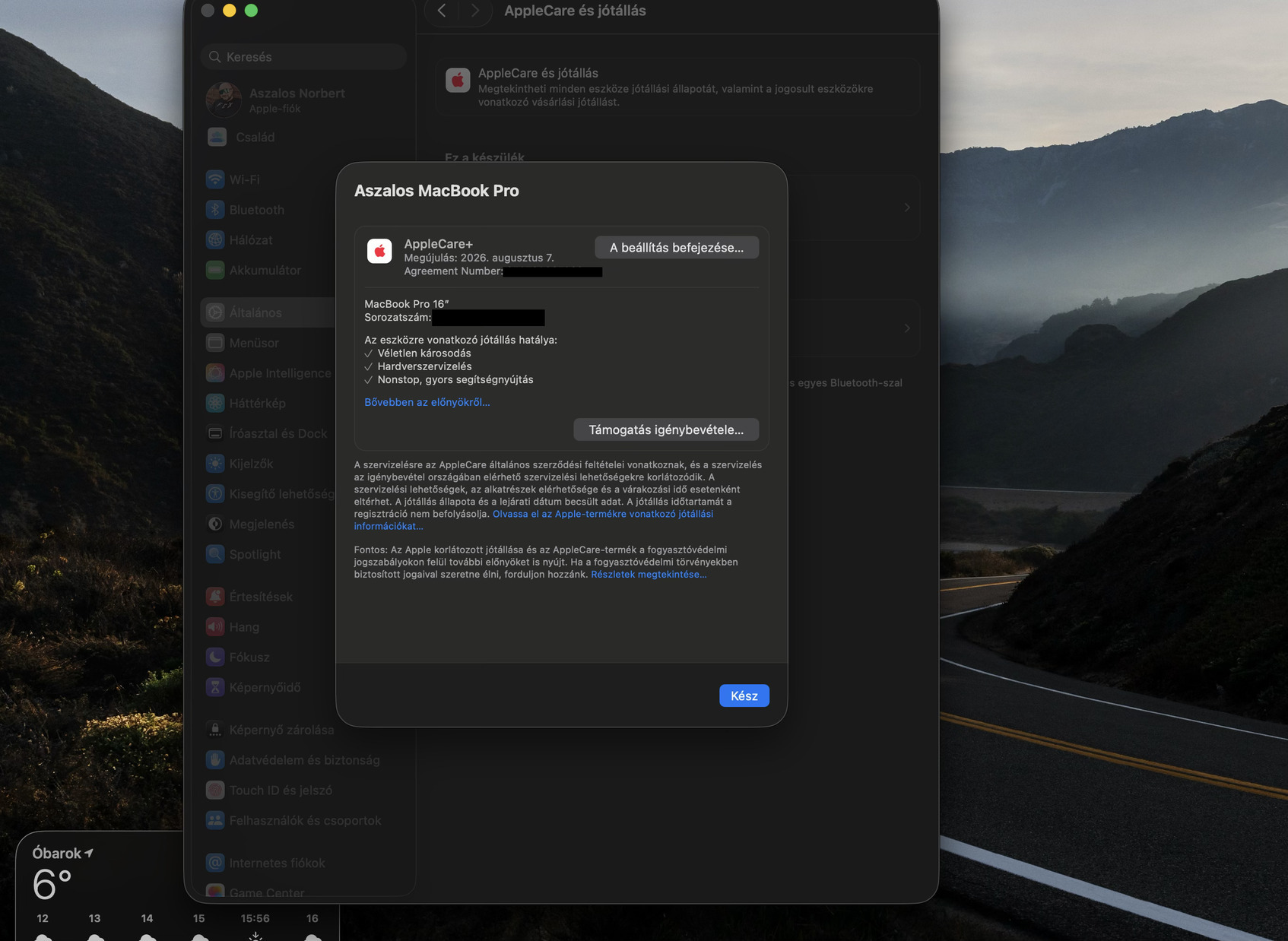1288x941 pixels.
Task: Click the Wi-Fi icon in sidebar
Action: 216,179
